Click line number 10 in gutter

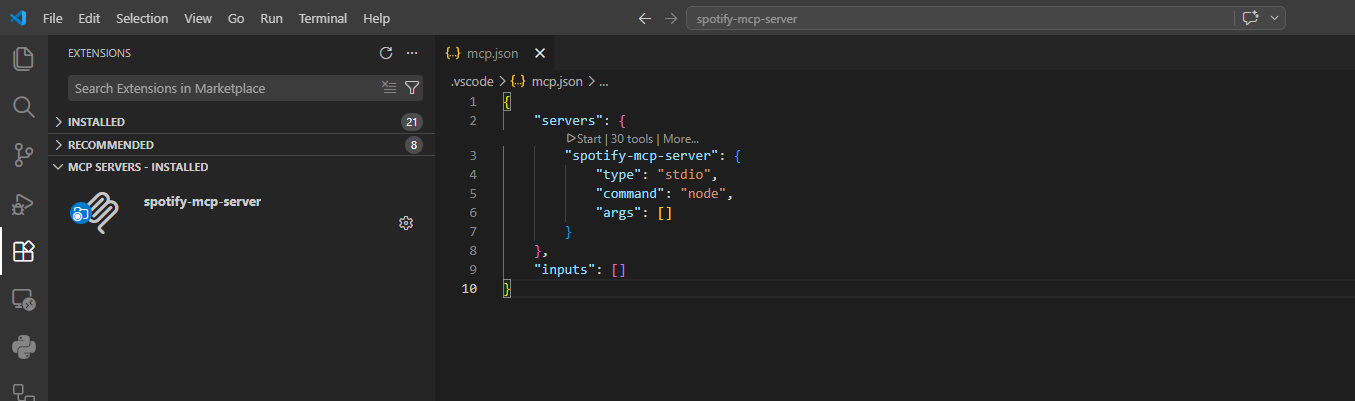[x=469, y=289]
